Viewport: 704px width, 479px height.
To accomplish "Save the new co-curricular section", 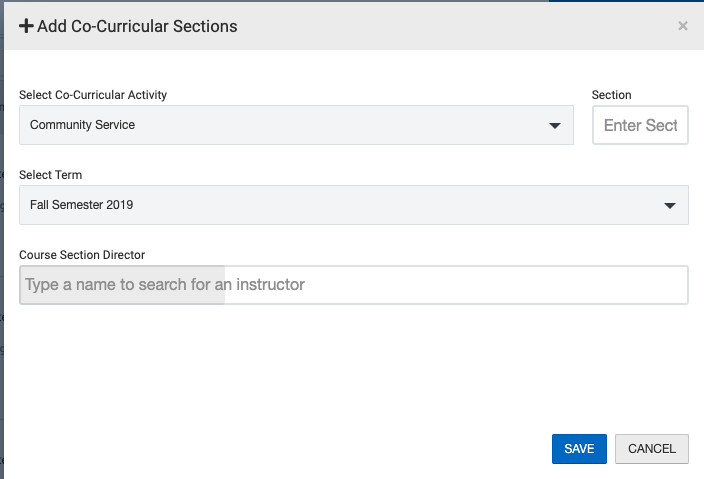I will click(579, 449).
